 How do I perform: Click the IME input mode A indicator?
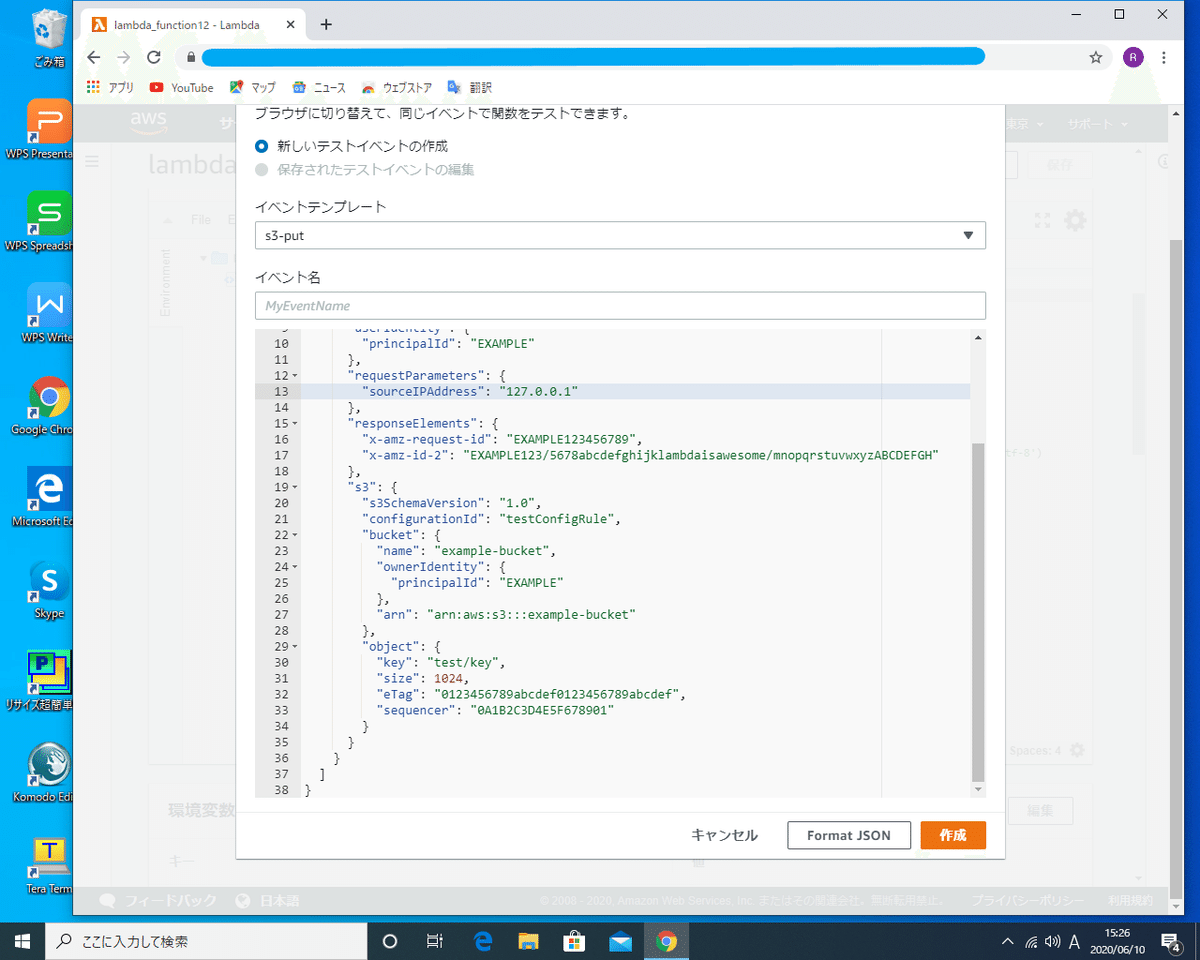coord(1075,941)
